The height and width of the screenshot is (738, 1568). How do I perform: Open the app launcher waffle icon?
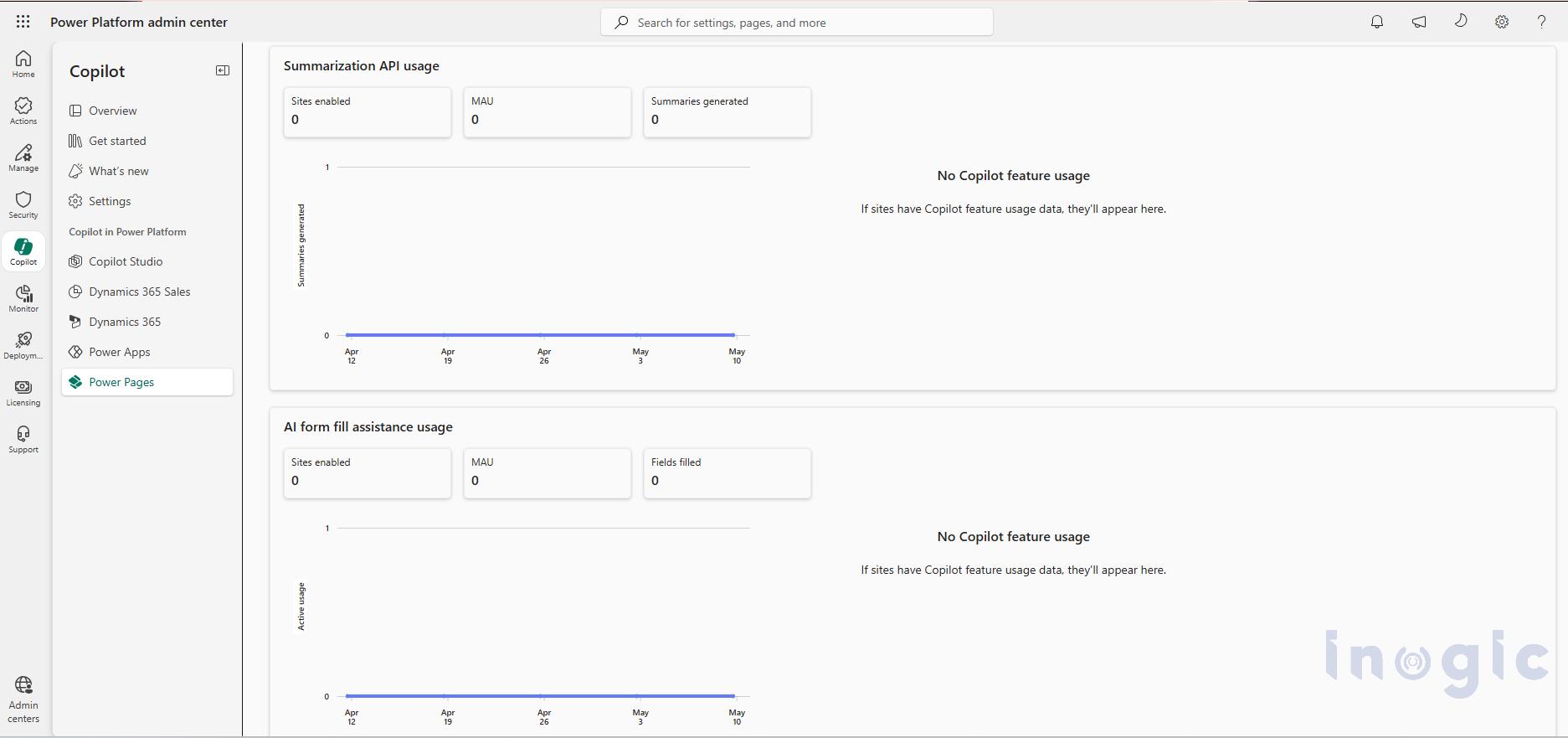23,22
